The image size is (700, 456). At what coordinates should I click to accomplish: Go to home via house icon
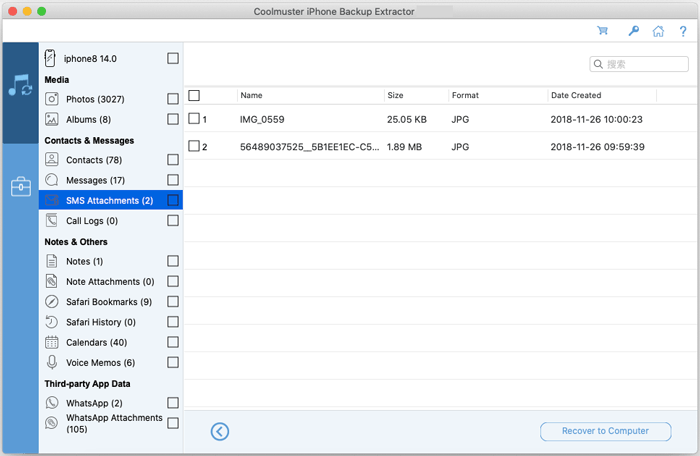click(x=658, y=31)
